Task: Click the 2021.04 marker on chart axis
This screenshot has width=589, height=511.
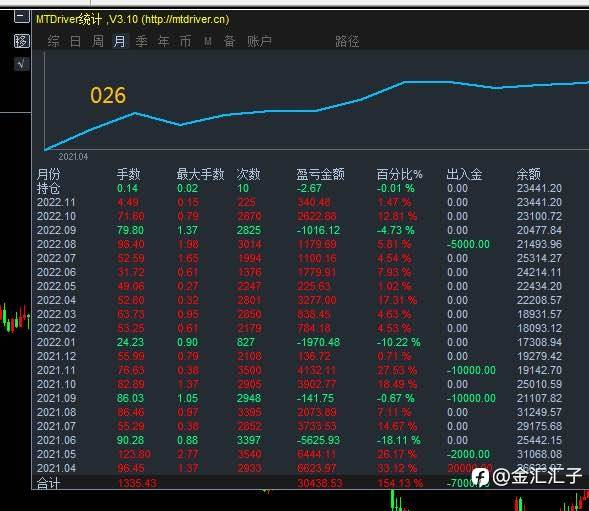Action: click(73, 156)
